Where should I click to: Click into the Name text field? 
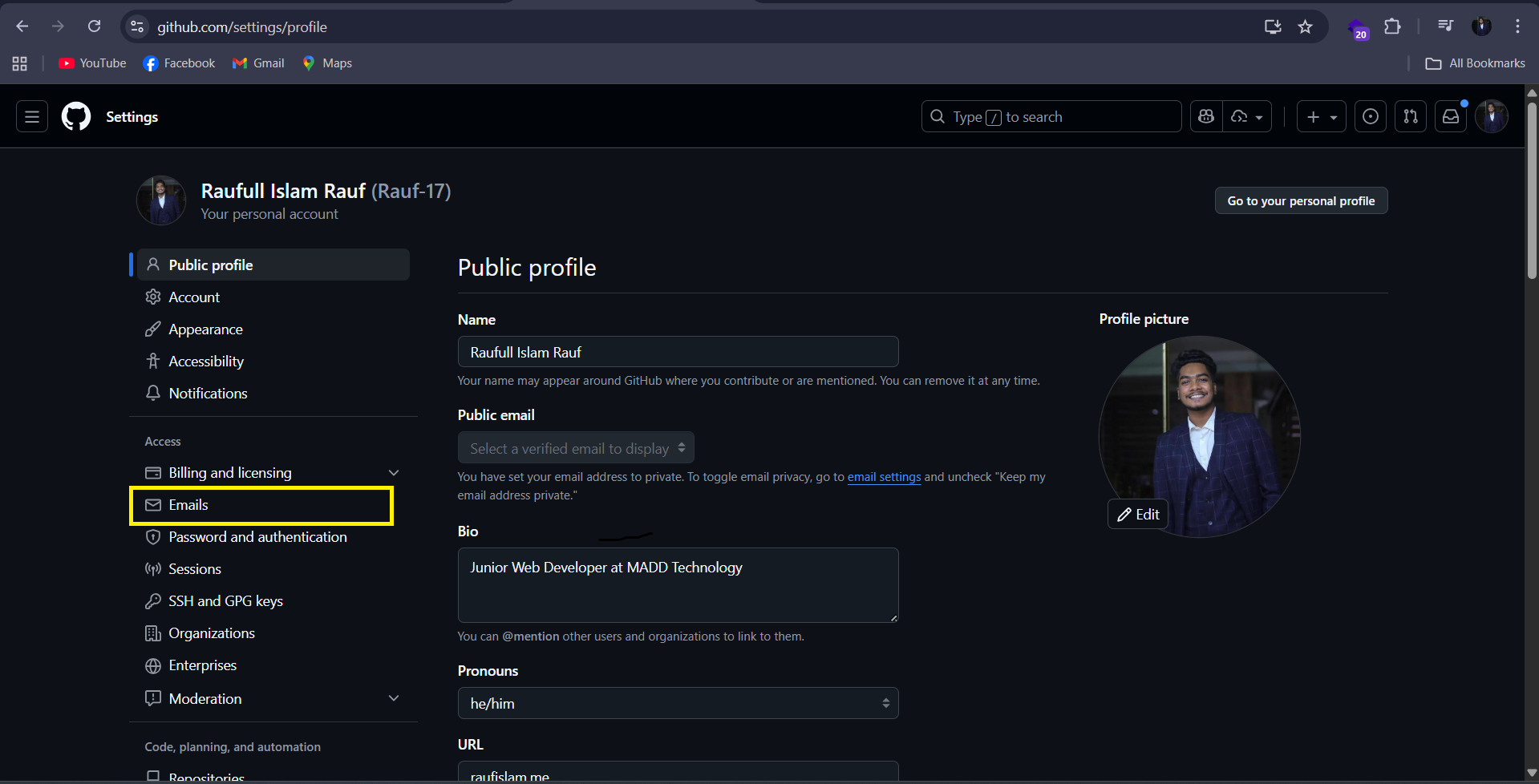tap(678, 352)
